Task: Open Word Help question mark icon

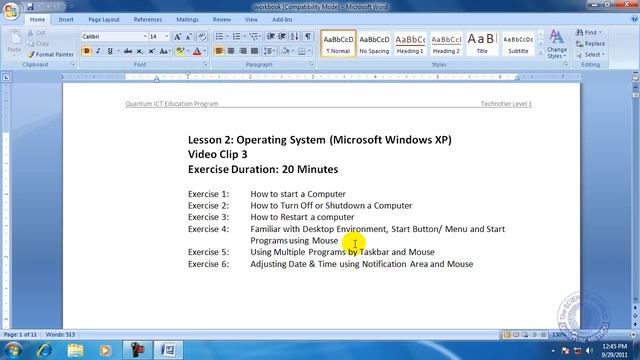Action: click(x=634, y=19)
